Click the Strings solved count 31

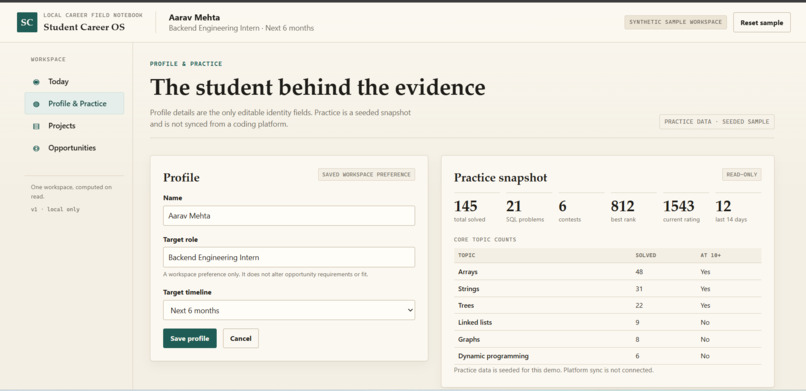[639, 289]
